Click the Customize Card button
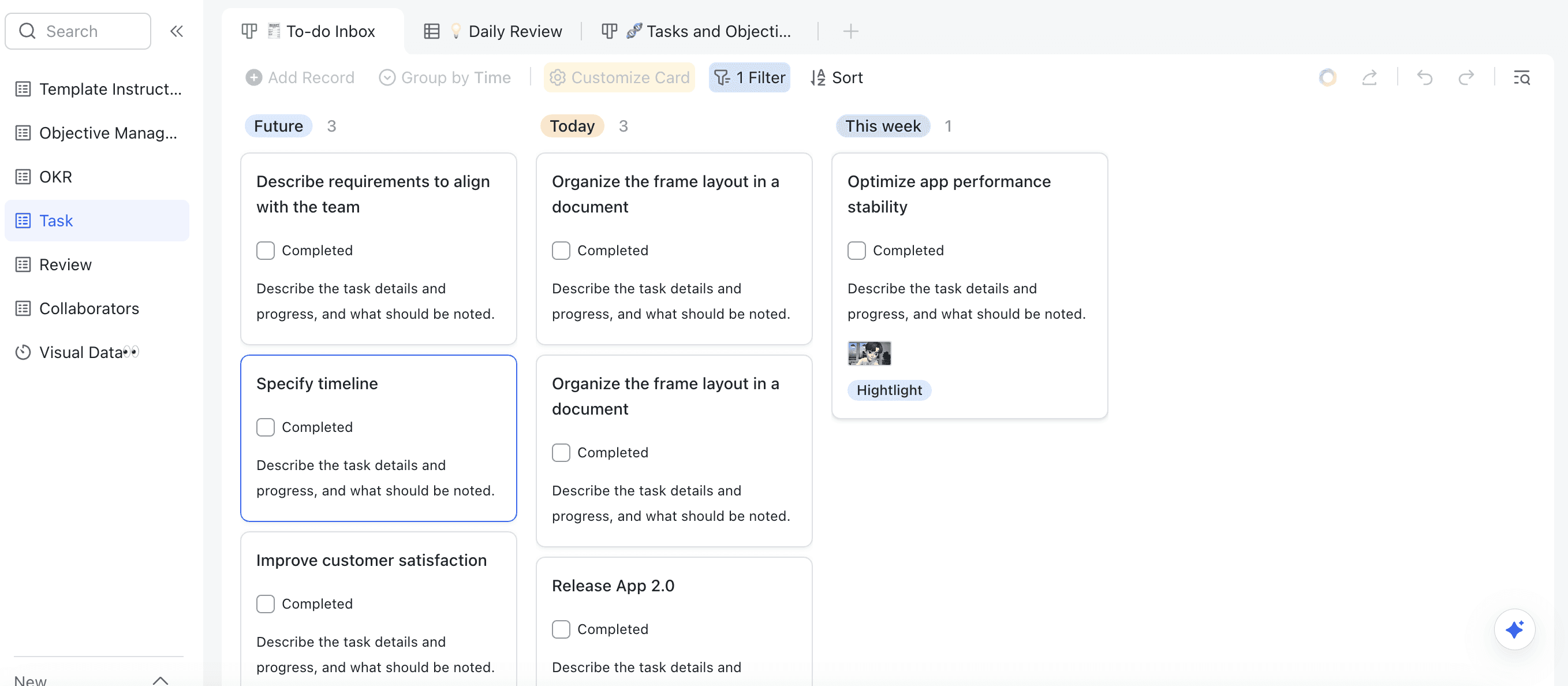1568x686 pixels. point(619,77)
